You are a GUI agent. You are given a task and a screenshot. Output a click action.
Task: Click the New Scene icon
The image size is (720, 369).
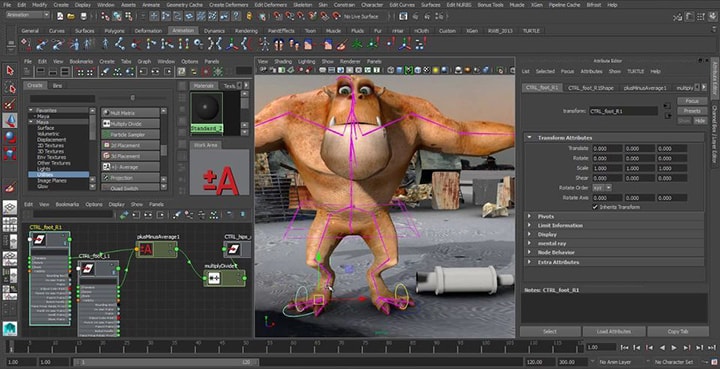tap(60, 16)
